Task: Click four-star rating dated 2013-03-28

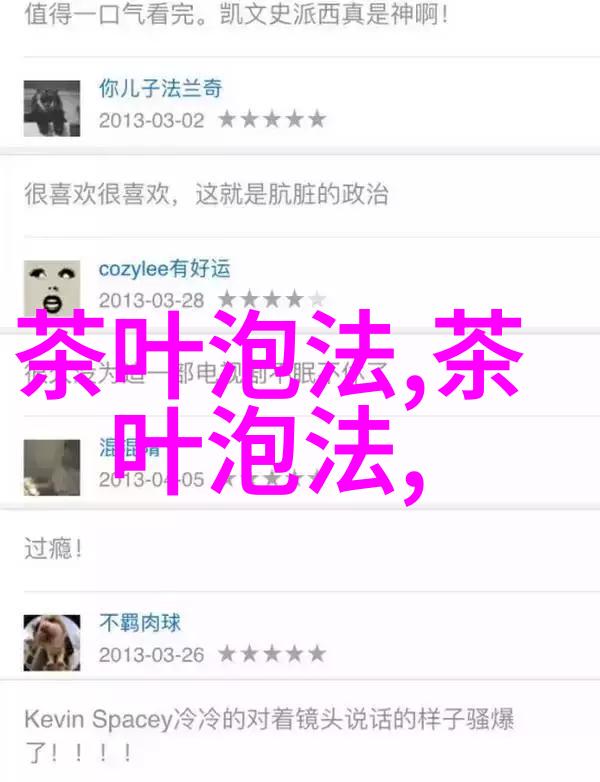Action: 272,300
